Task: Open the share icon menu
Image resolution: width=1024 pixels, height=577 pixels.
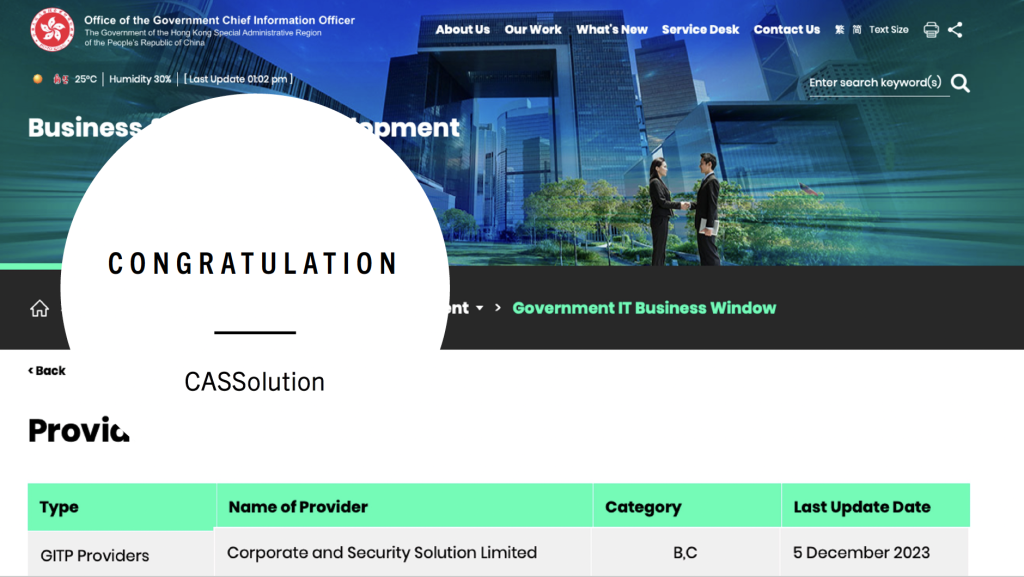Action: 955,30
